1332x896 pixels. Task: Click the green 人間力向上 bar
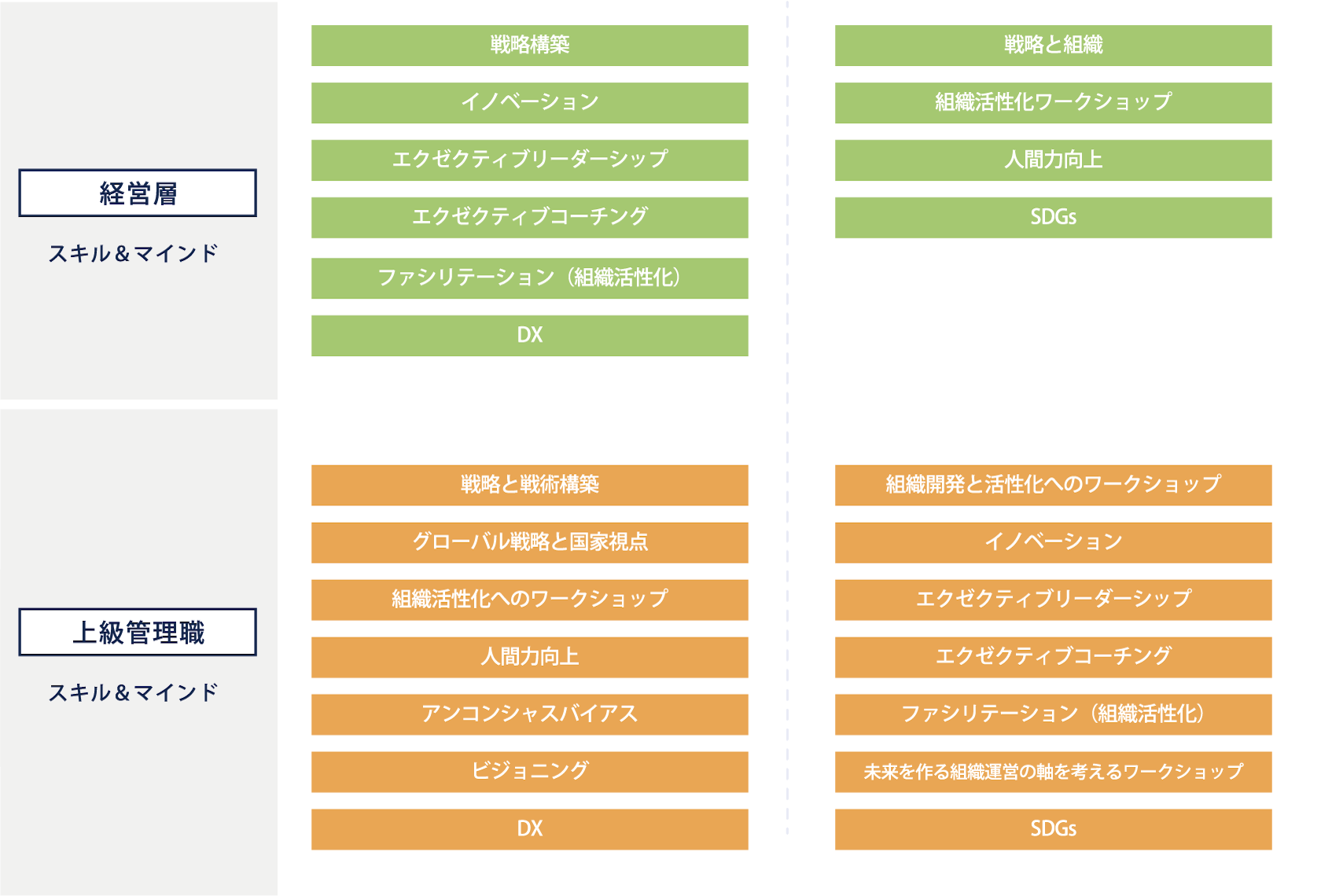[1053, 160]
